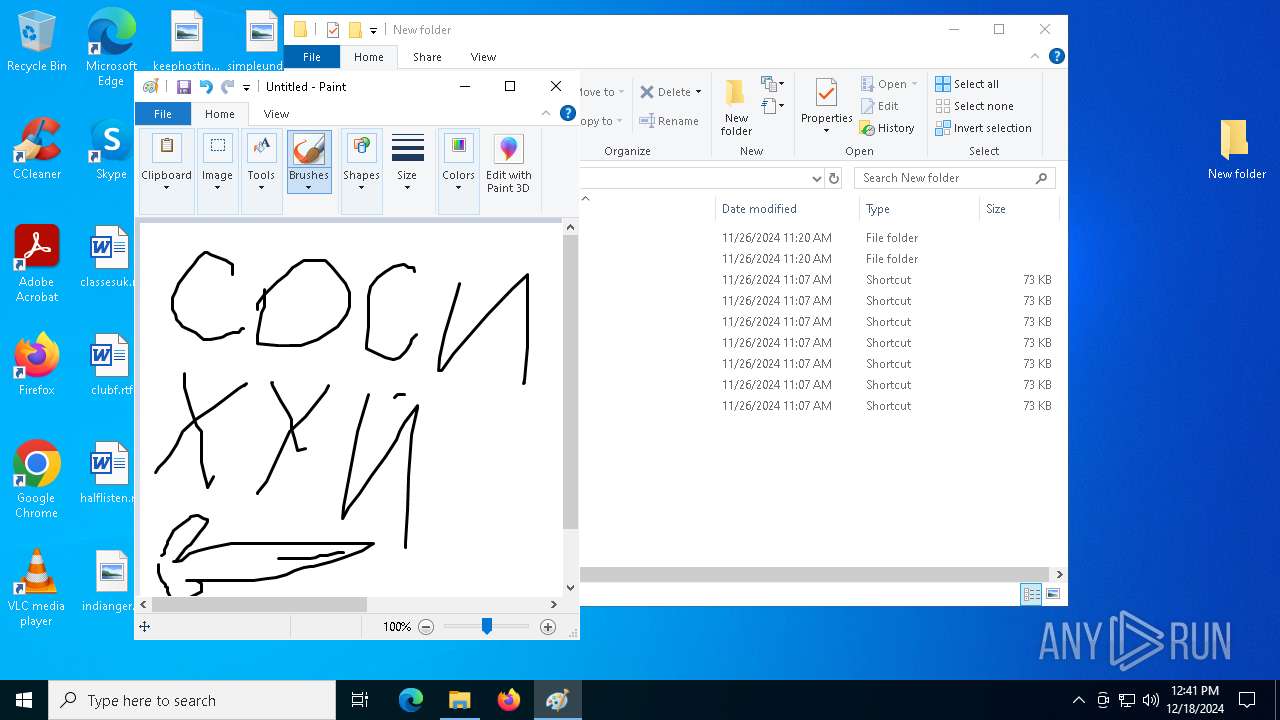This screenshot has height=720, width=1280.
Task: Click Delete in the Explorer ribbon
Action: [665, 92]
